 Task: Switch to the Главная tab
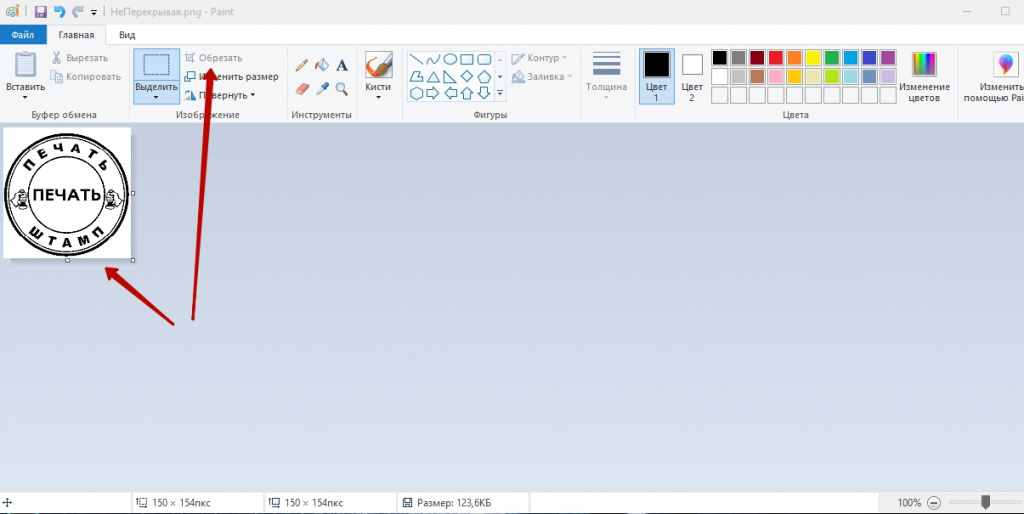coord(76,35)
